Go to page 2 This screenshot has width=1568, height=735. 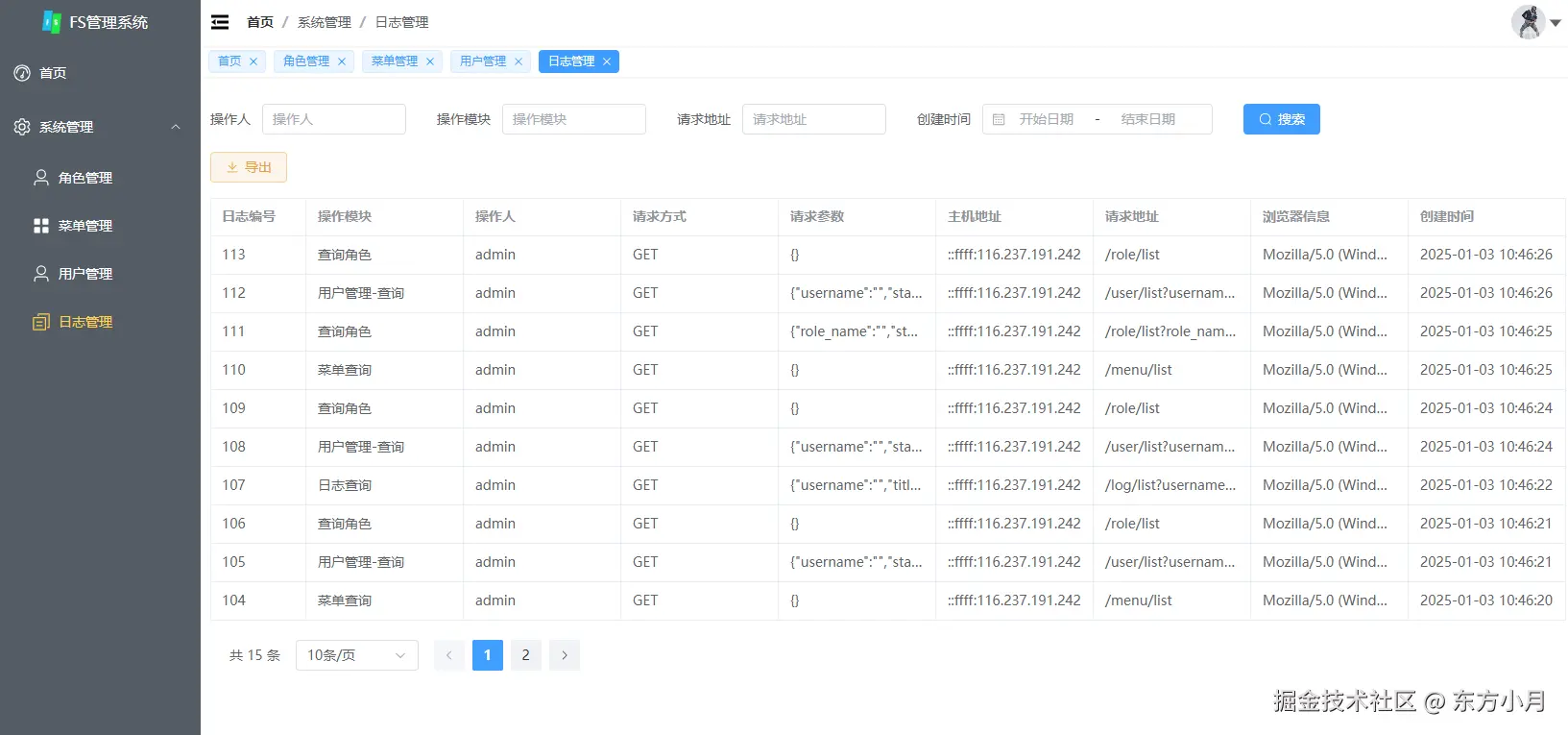click(x=526, y=655)
